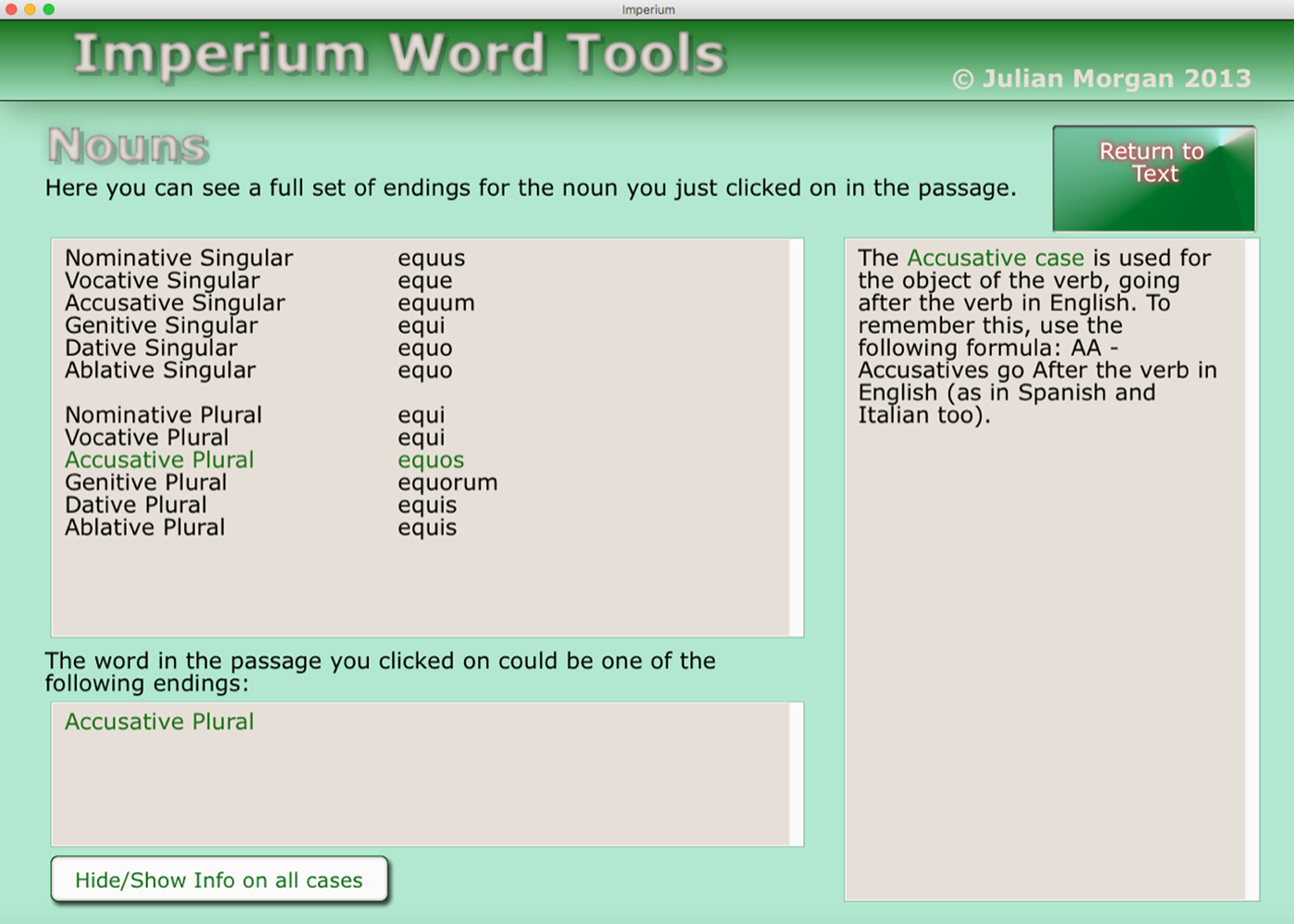Screen dimensions: 1294x924
Task: Click the word form equus
Action: (x=431, y=258)
